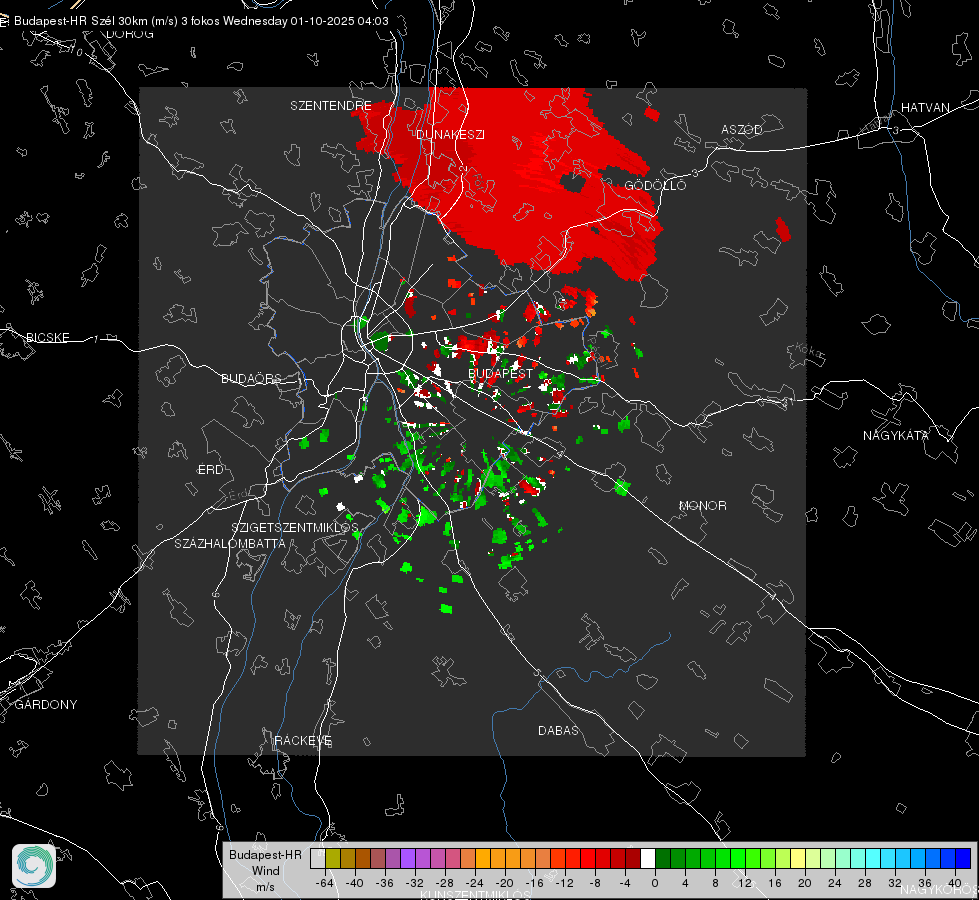Click the 16 tick label in legend
Image resolution: width=979 pixels, height=900 pixels.
coord(774,883)
